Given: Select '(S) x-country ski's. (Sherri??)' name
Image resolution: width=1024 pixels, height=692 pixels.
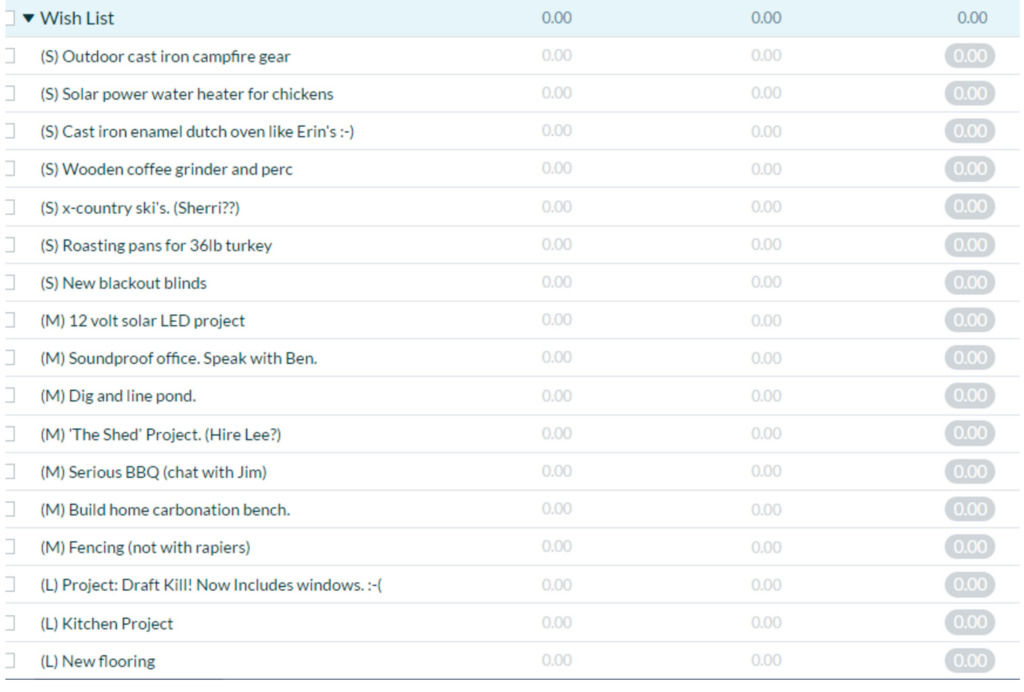Looking at the screenshot, I should [140, 208].
